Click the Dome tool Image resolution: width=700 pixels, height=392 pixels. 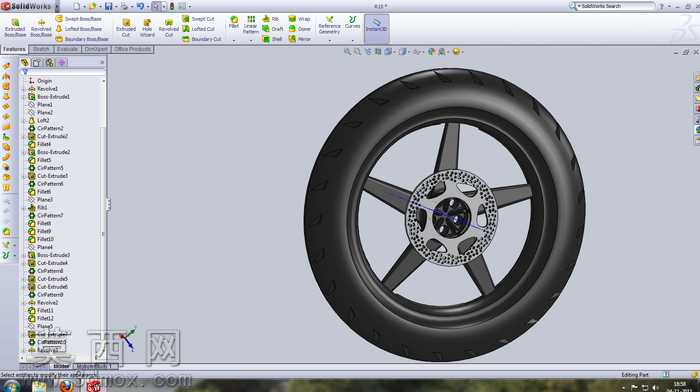299,29
